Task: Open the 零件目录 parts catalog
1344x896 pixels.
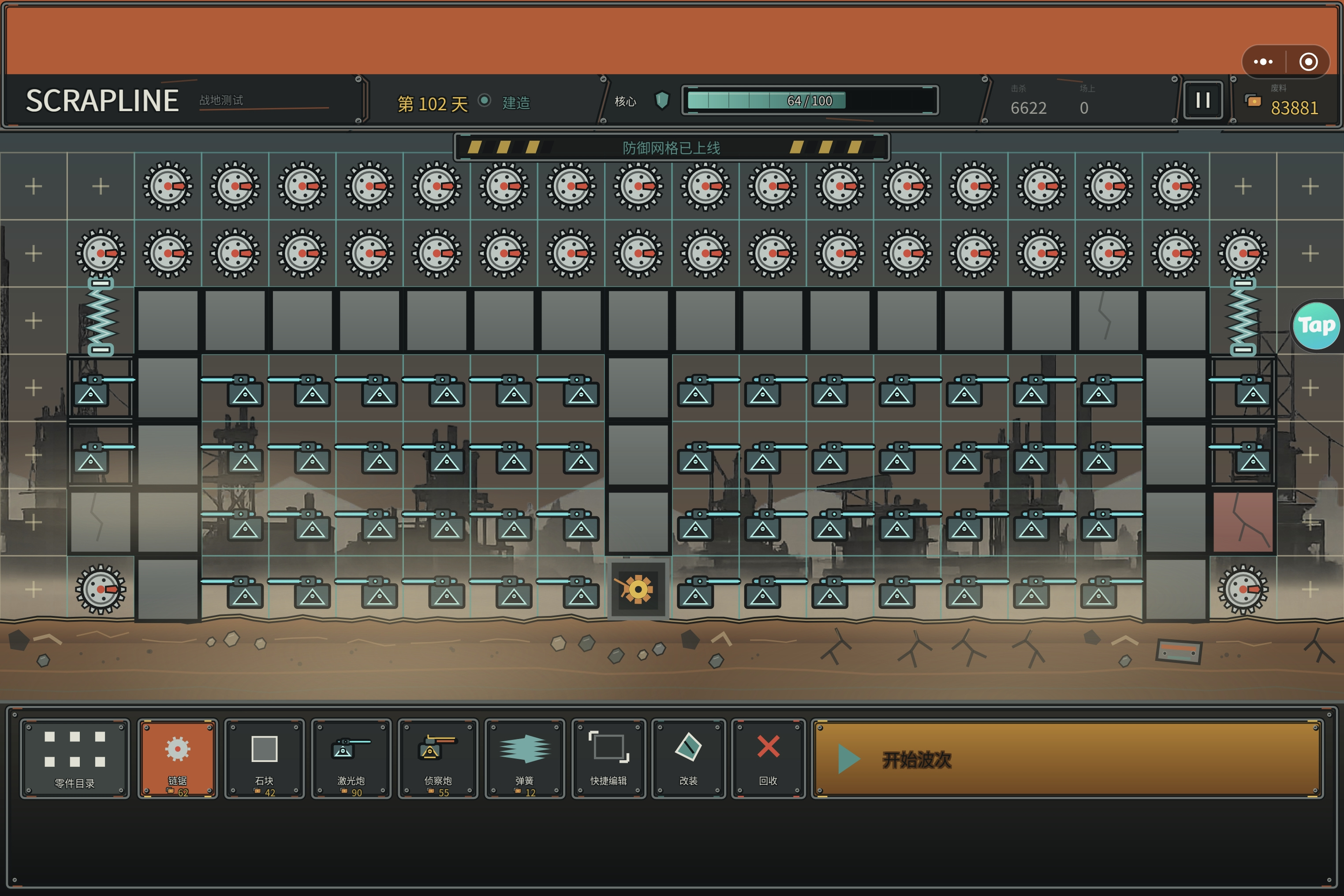Action: pos(74,759)
